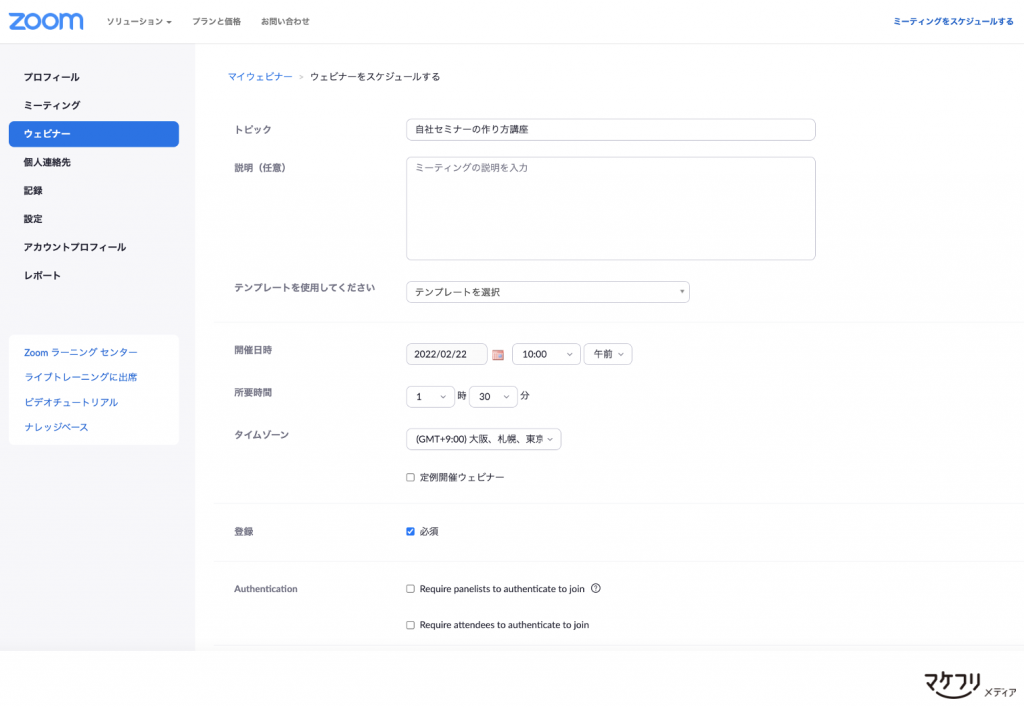Click the 説明 description text area
The image size is (1024, 707).
click(x=610, y=208)
